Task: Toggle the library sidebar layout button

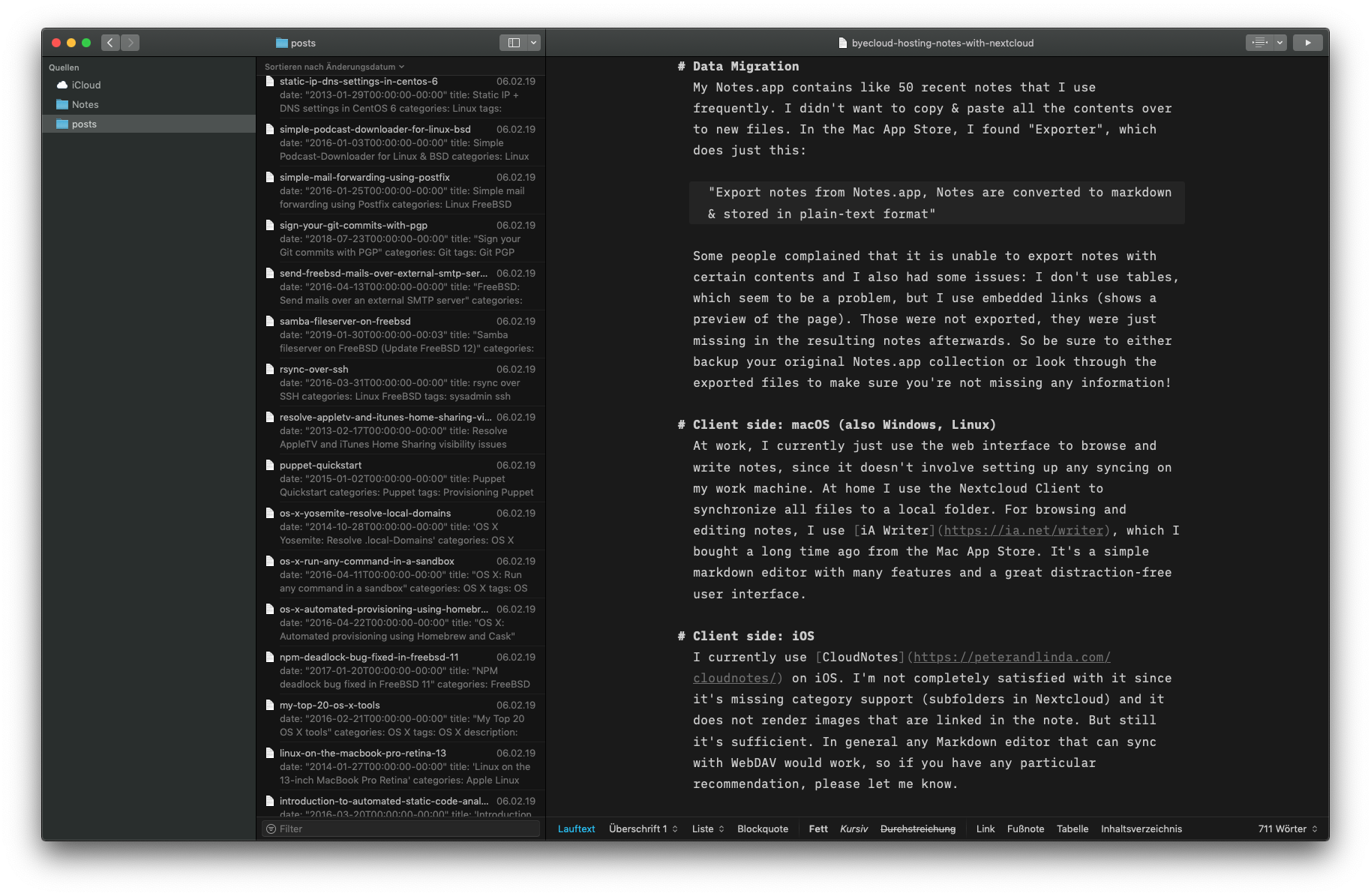Action: pos(514,43)
